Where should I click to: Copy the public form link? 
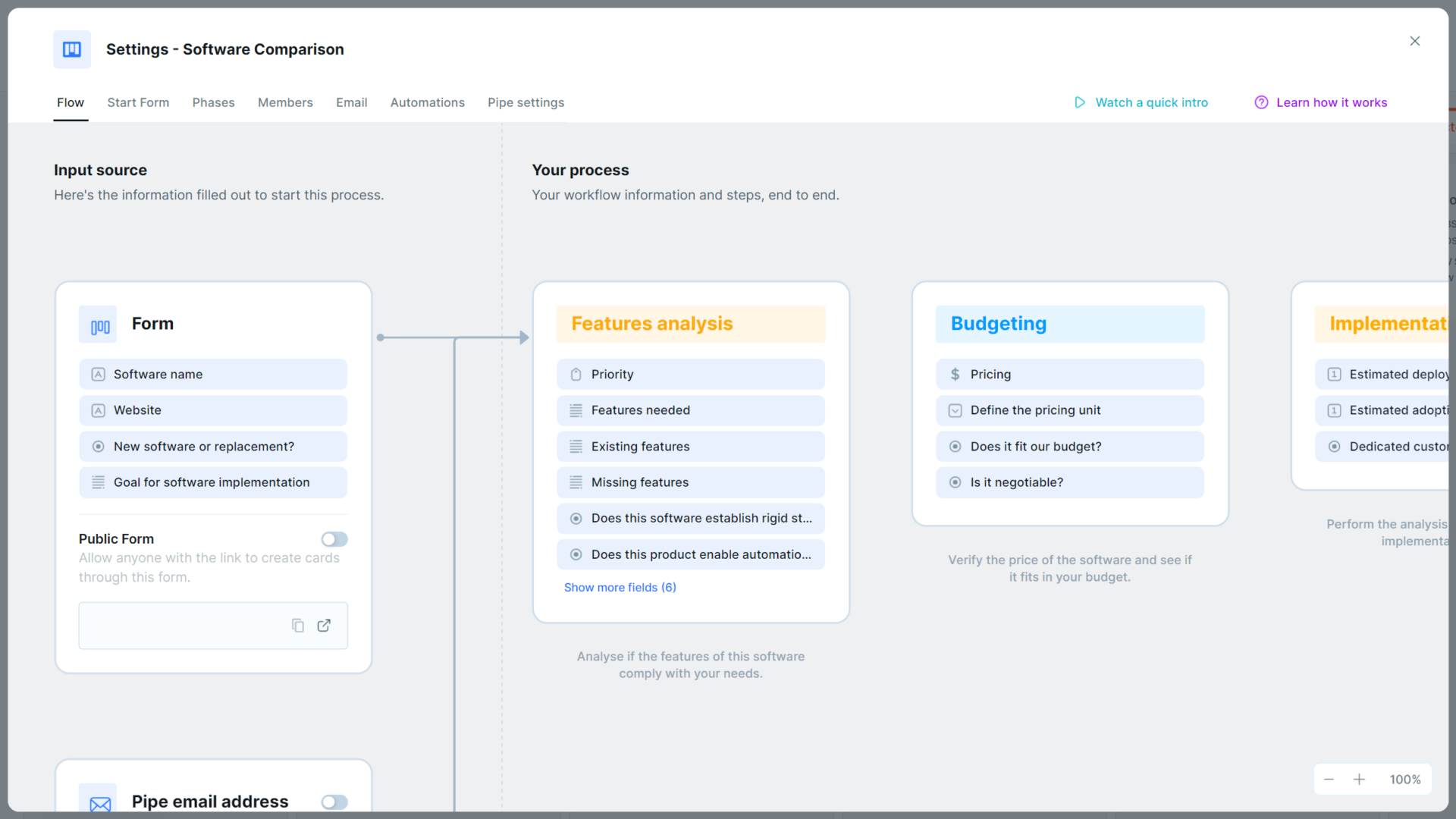(x=298, y=626)
